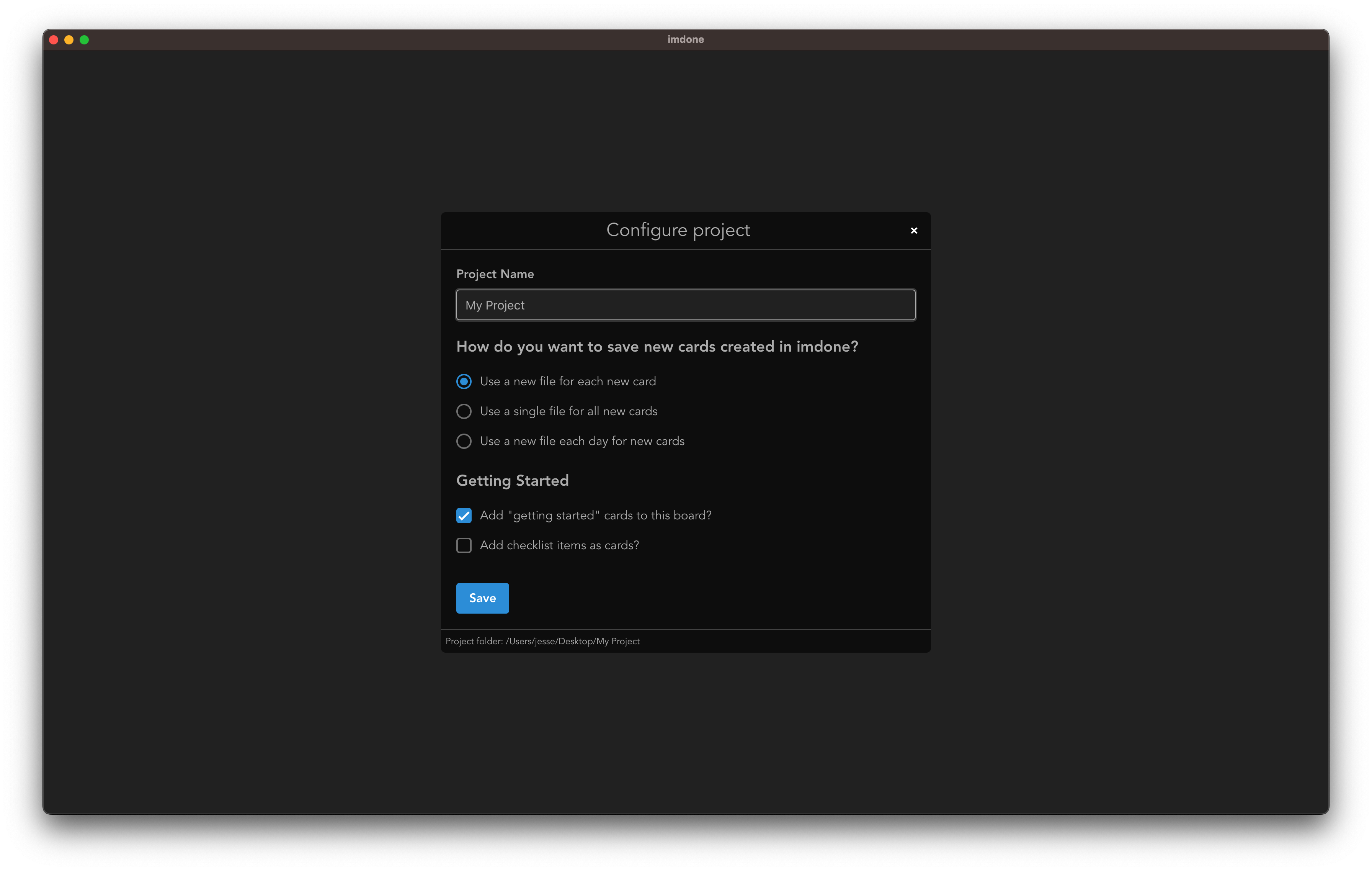This screenshot has height=871, width=1372.
Task: Uncheck the getting started cards checkbox
Action: (x=464, y=515)
